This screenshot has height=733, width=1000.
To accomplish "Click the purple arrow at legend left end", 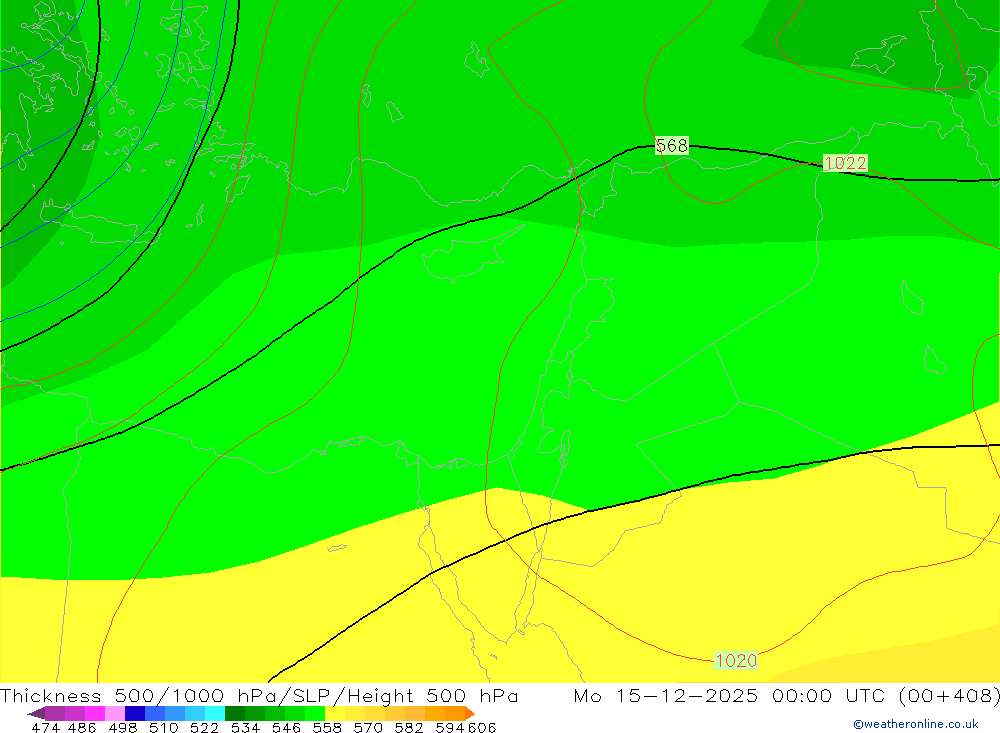I will (x=36, y=713).
